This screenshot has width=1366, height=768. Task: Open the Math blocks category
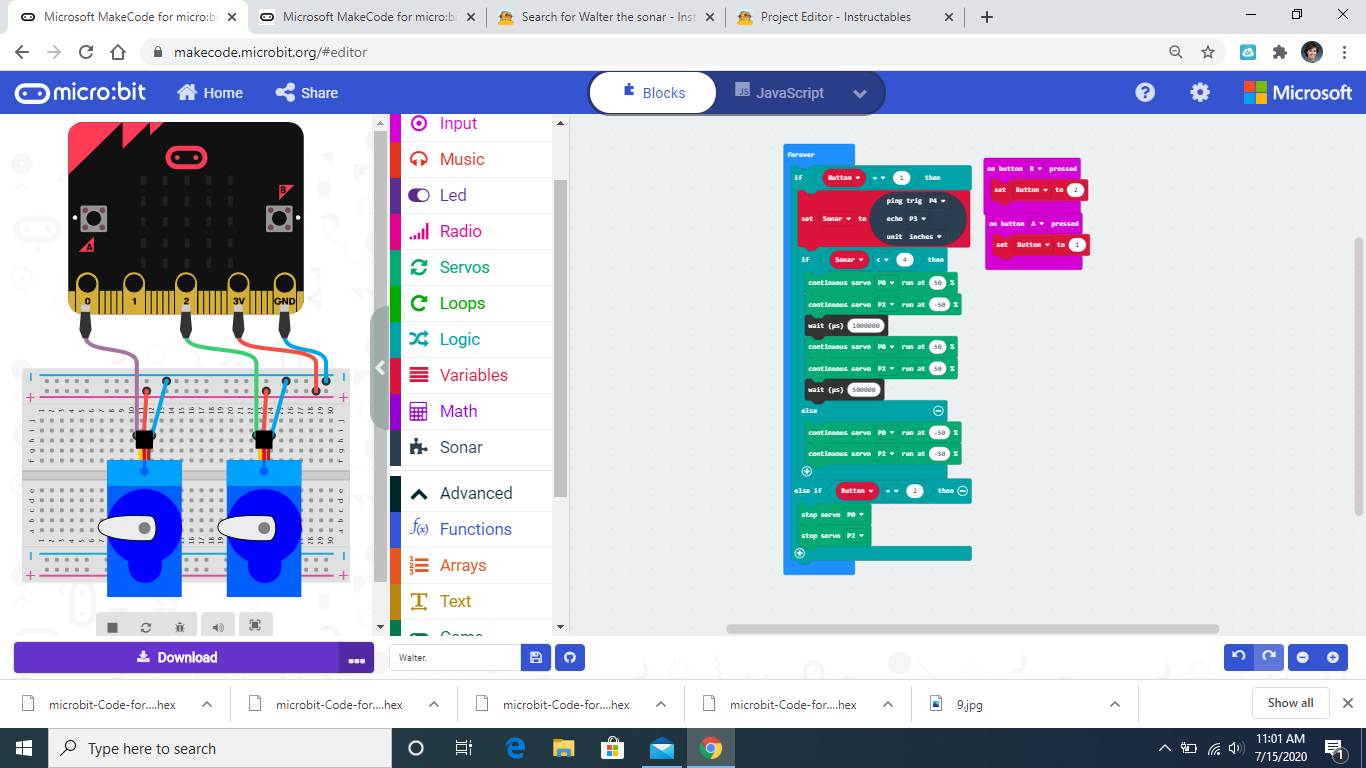(470, 411)
